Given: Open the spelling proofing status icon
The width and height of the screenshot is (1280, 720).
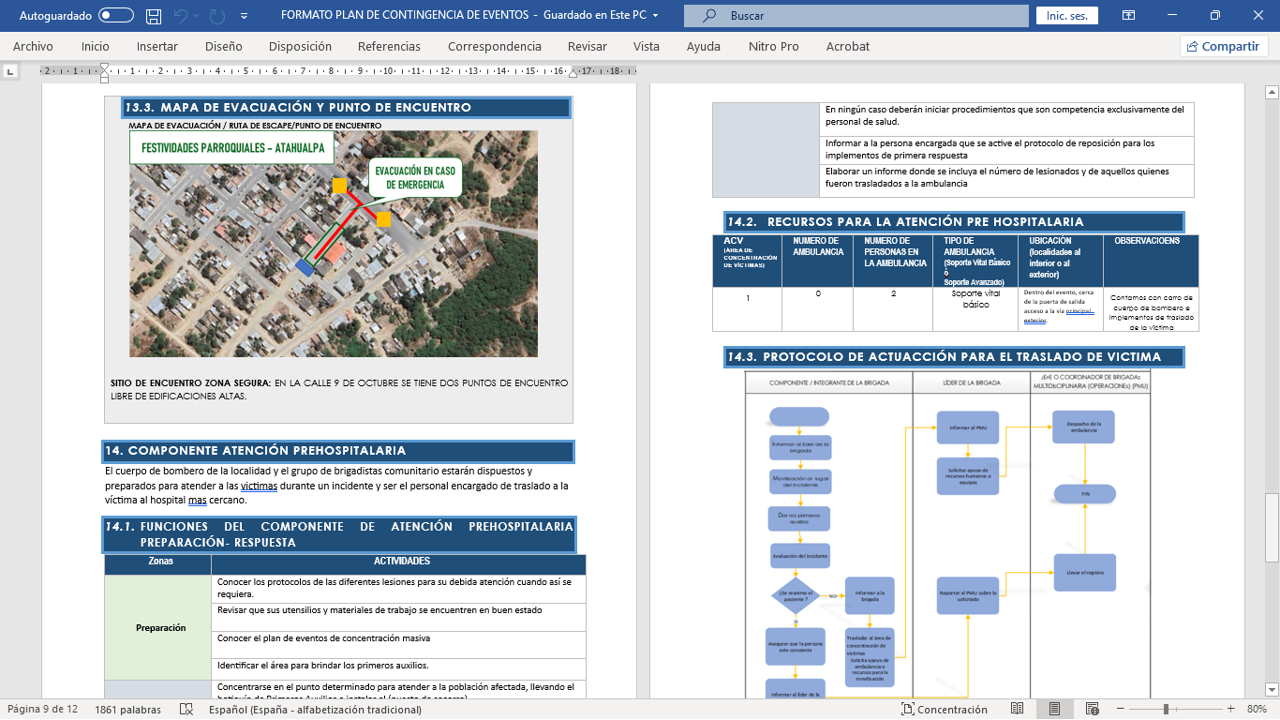Looking at the screenshot, I should [x=186, y=709].
